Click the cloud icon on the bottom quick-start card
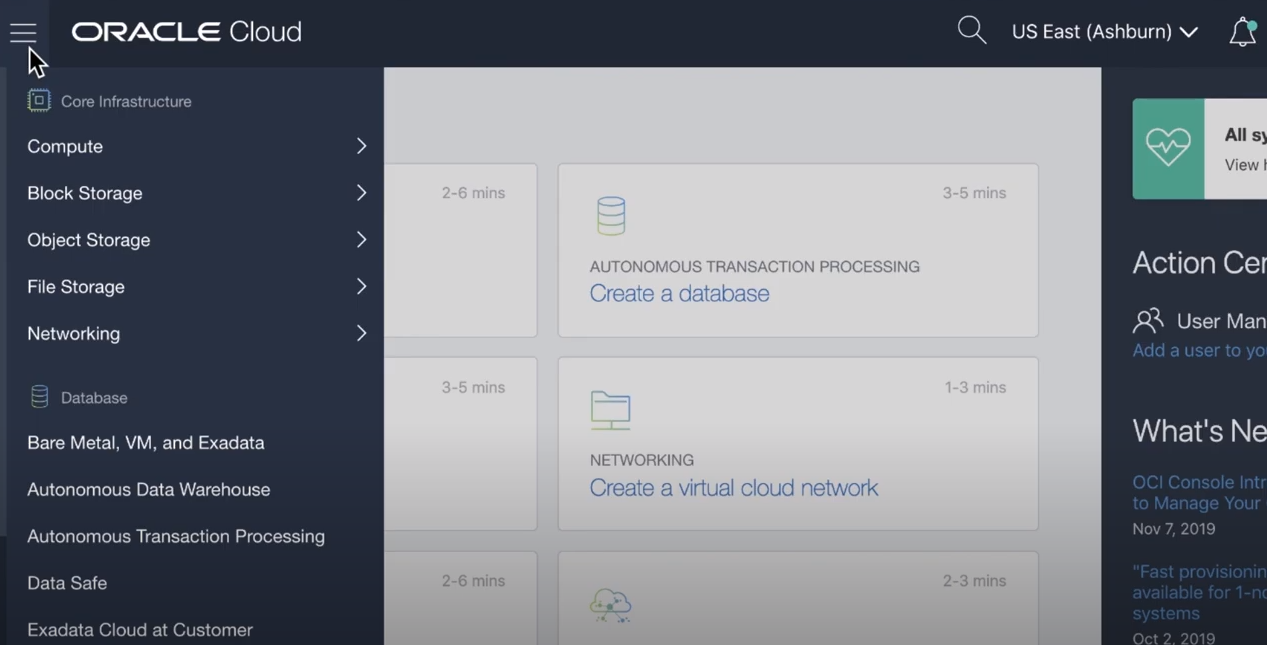Screen dimensions: 1267x645 pos(611,605)
